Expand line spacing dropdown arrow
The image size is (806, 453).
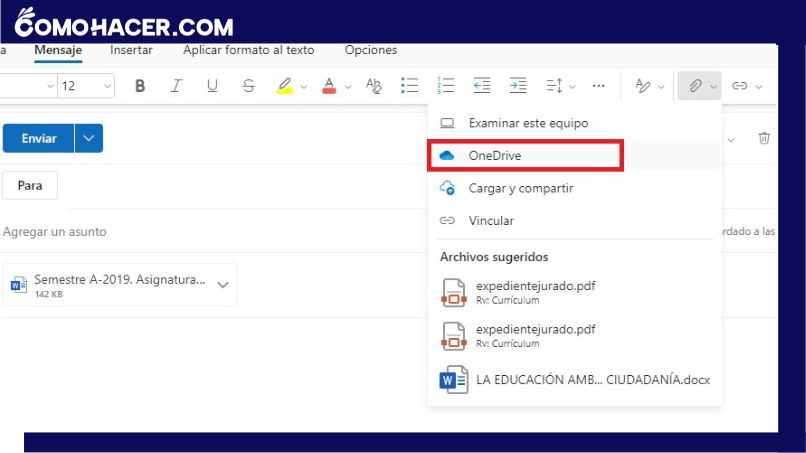(x=572, y=87)
